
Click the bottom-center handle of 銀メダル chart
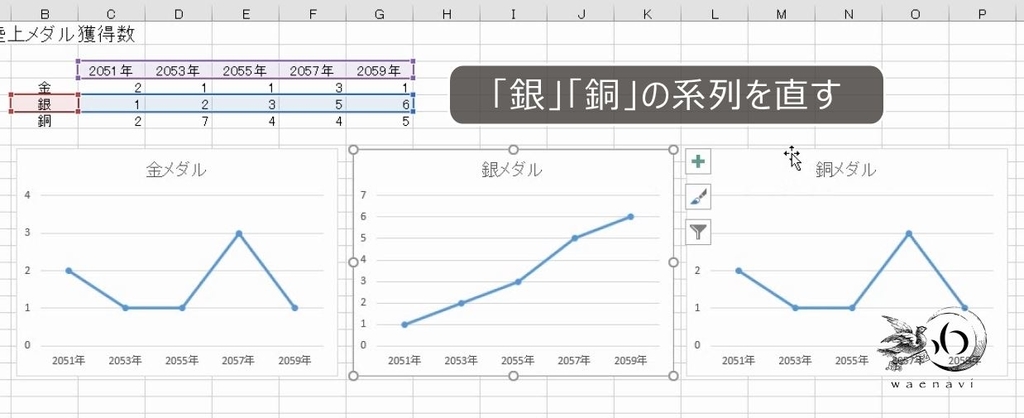[513, 376]
